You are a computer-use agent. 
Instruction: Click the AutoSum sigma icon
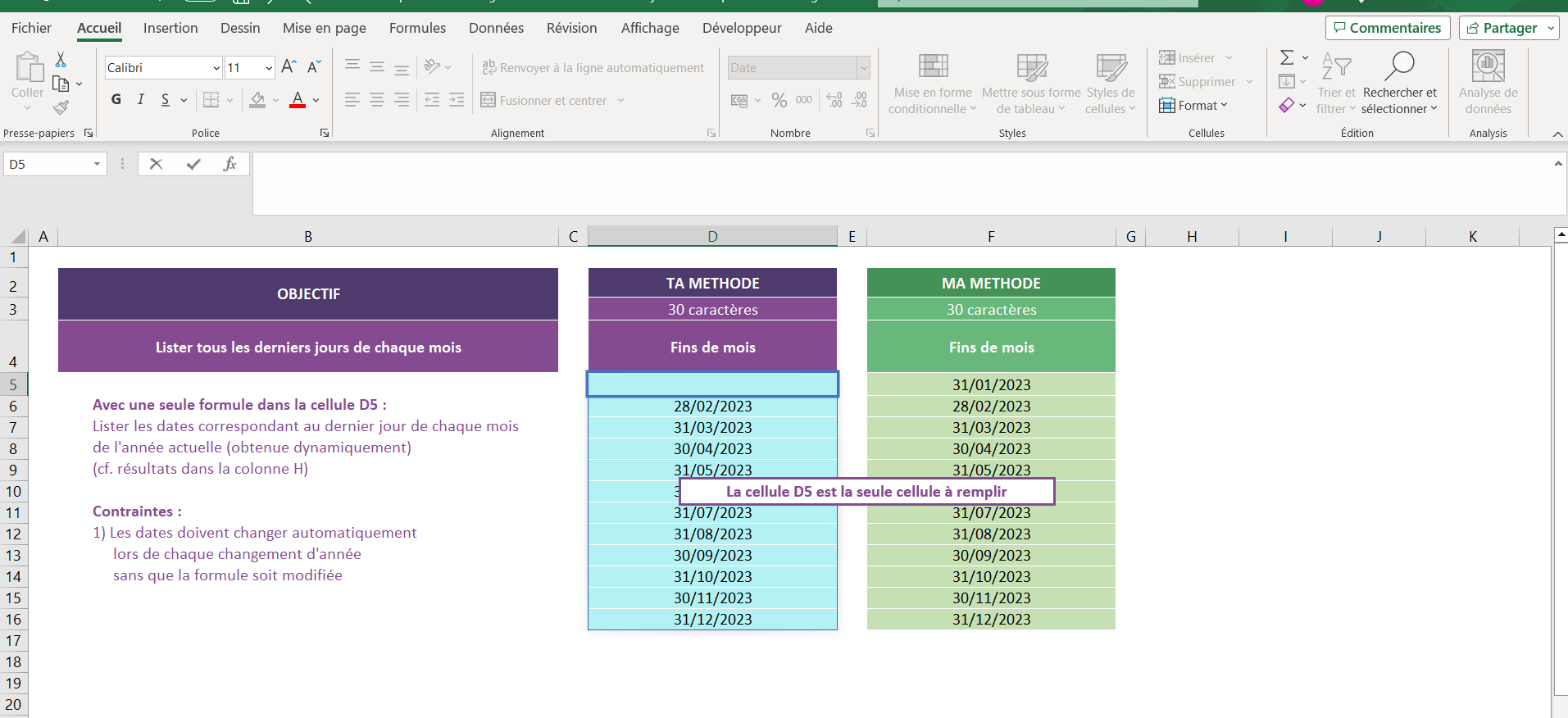[1287, 57]
